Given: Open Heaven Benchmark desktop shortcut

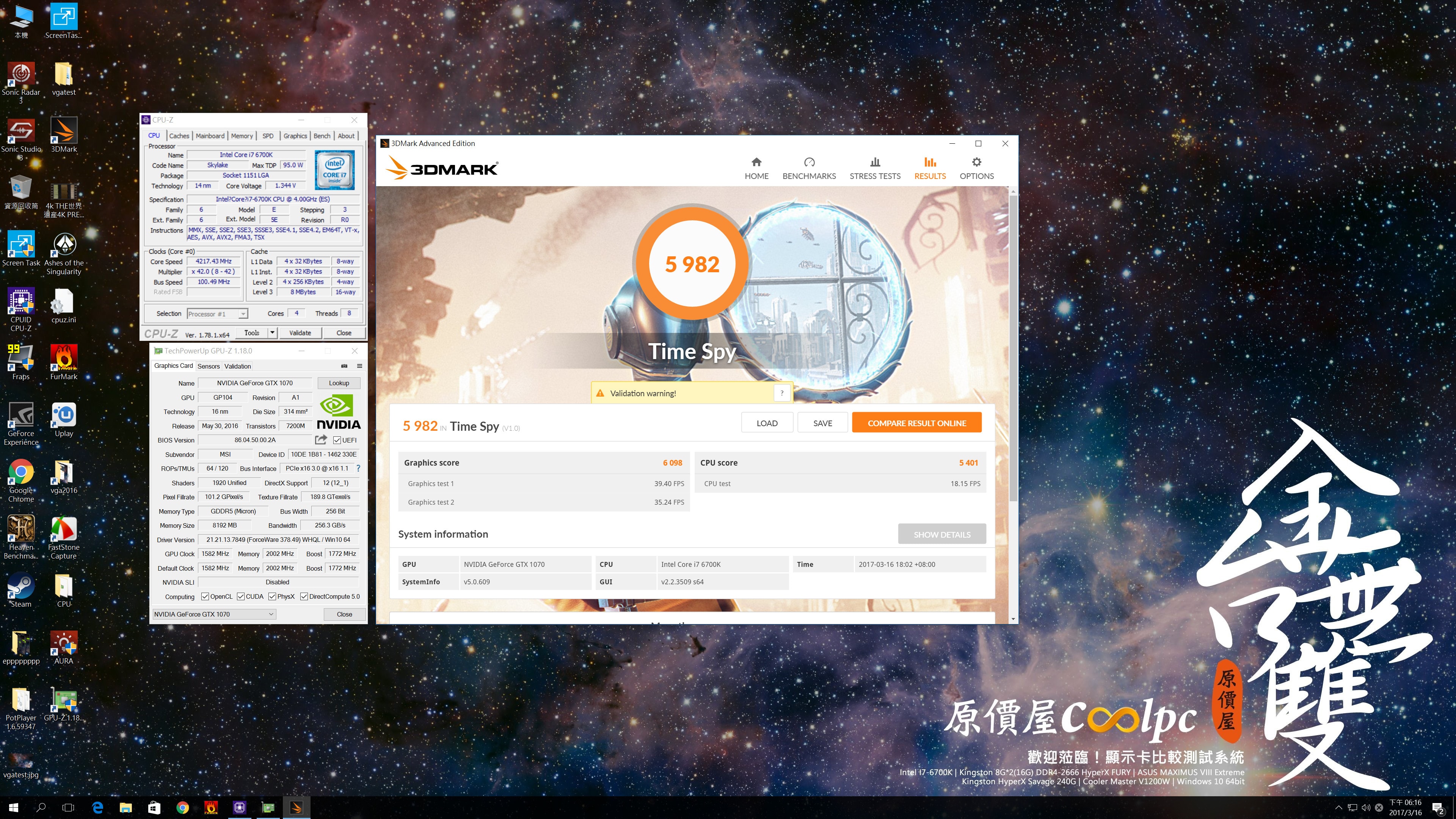Looking at the screenshot, I should click(21, 538).
